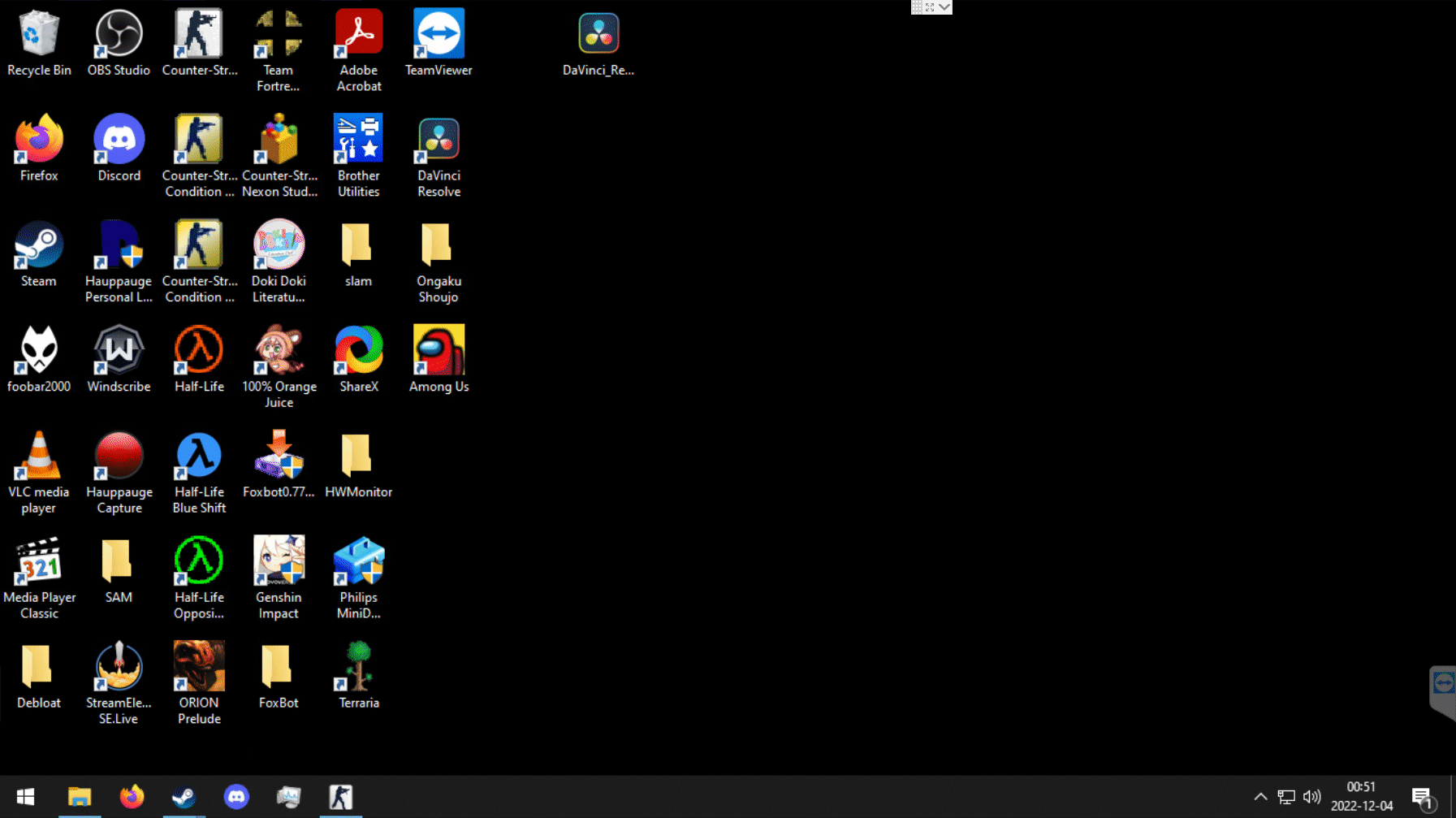
Task: Select the Ongaku Shoujo folder
Action: click(439, 262)
